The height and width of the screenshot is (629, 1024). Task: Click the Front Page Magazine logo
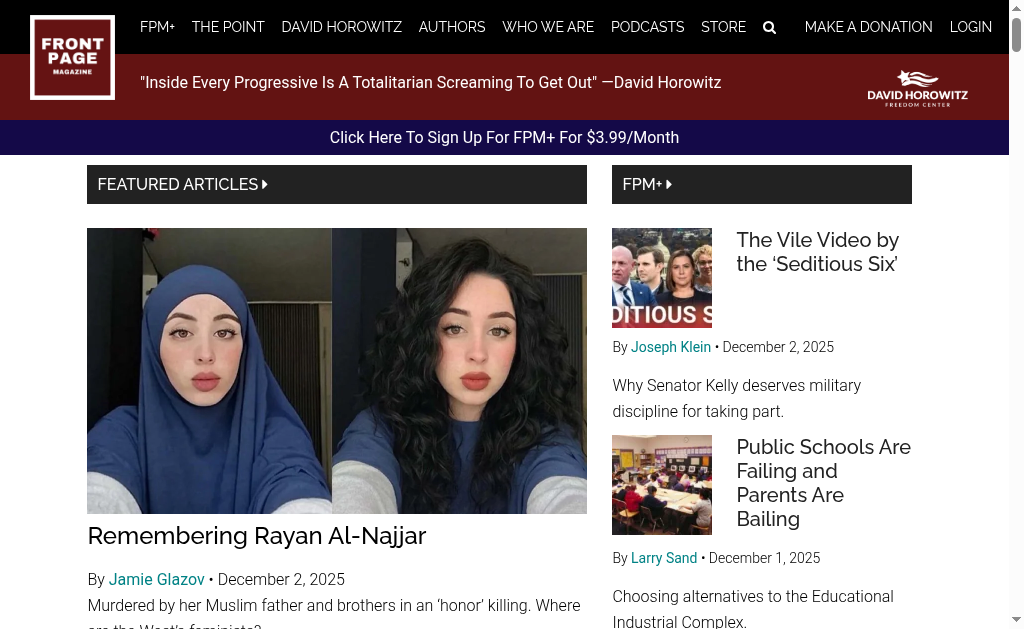pos(71,57)
